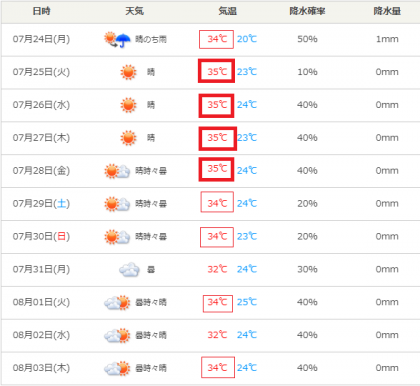Click the 気温 column header

228,11
